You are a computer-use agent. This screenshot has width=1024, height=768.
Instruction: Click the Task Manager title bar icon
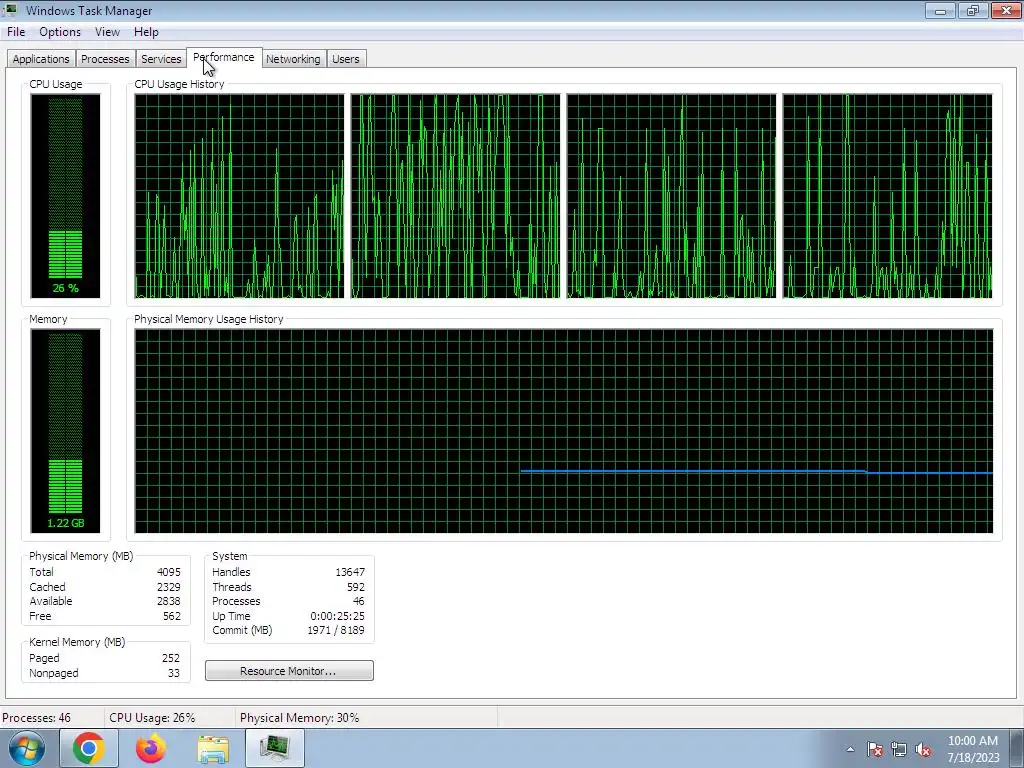pyautogui.click(x=11, y=10)
